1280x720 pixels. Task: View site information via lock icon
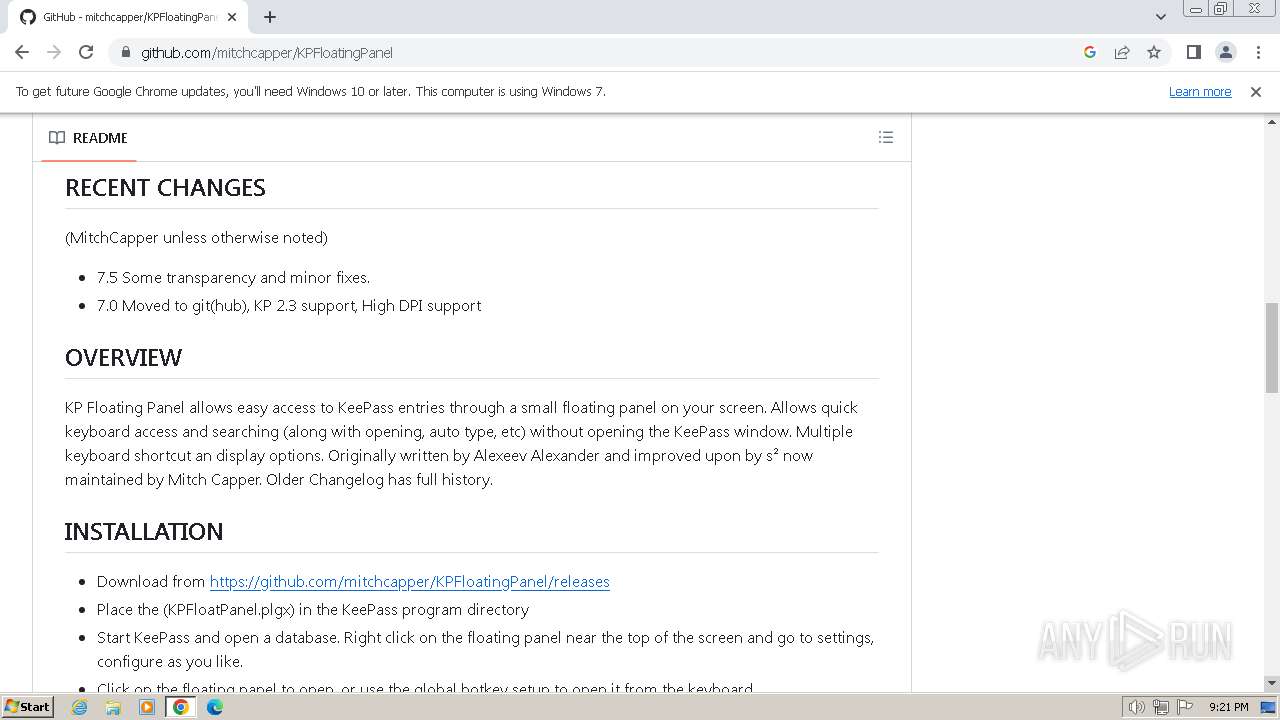point(125,52)
